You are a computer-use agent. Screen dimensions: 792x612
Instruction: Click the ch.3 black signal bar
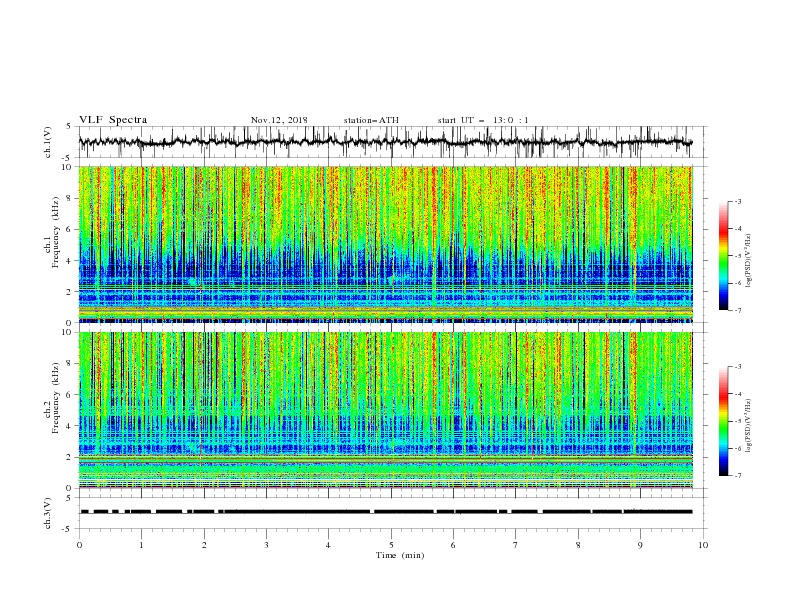(386, 512)
